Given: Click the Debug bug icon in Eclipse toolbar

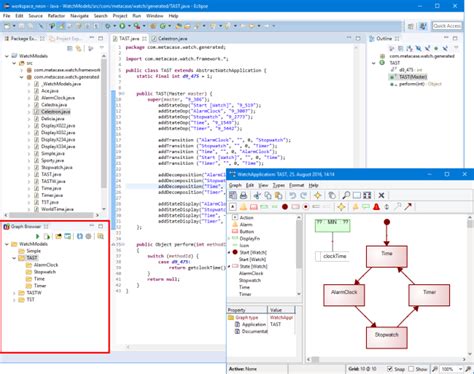Looking at the screenshot, I should tap(108, 26).
